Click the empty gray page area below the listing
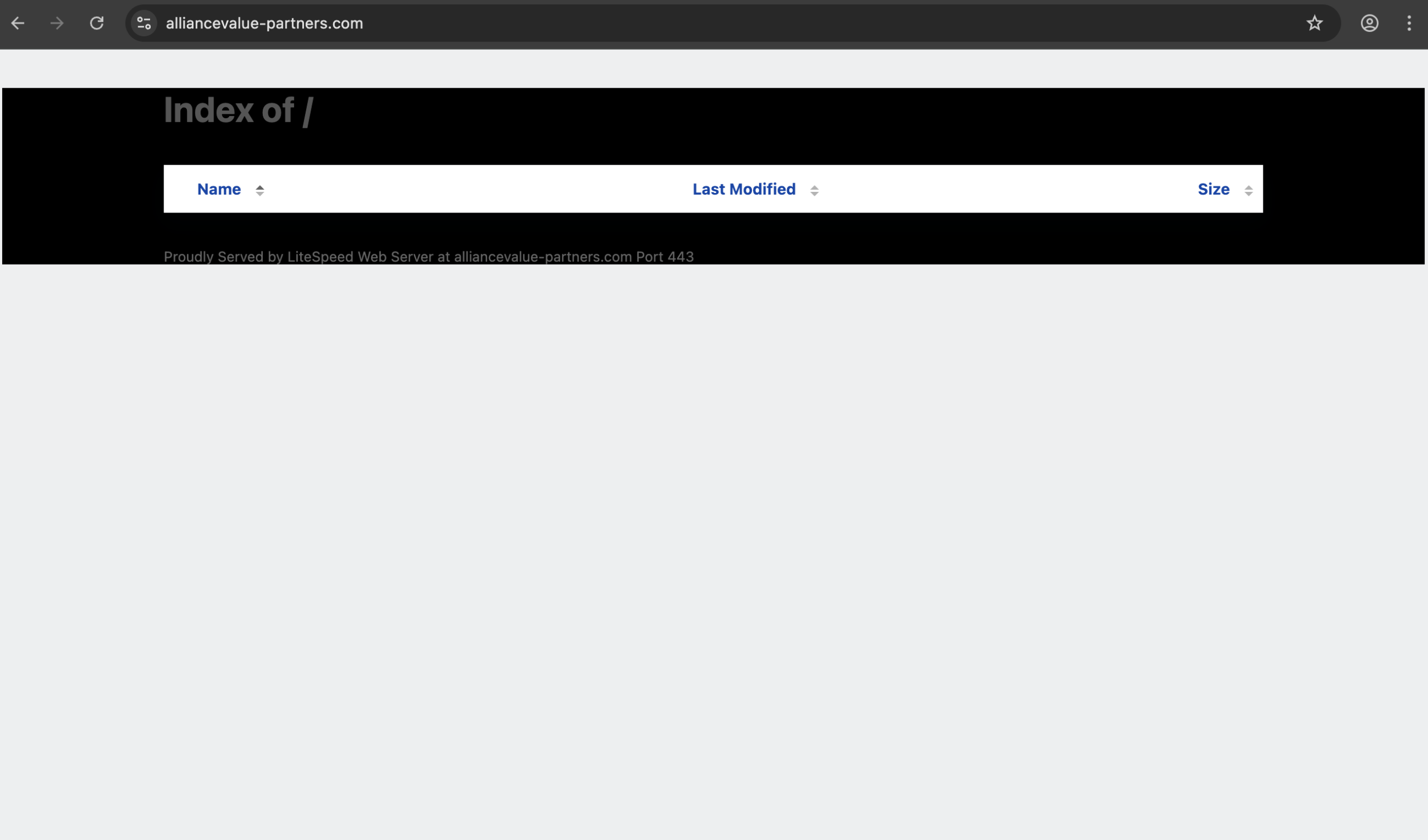 714,510
